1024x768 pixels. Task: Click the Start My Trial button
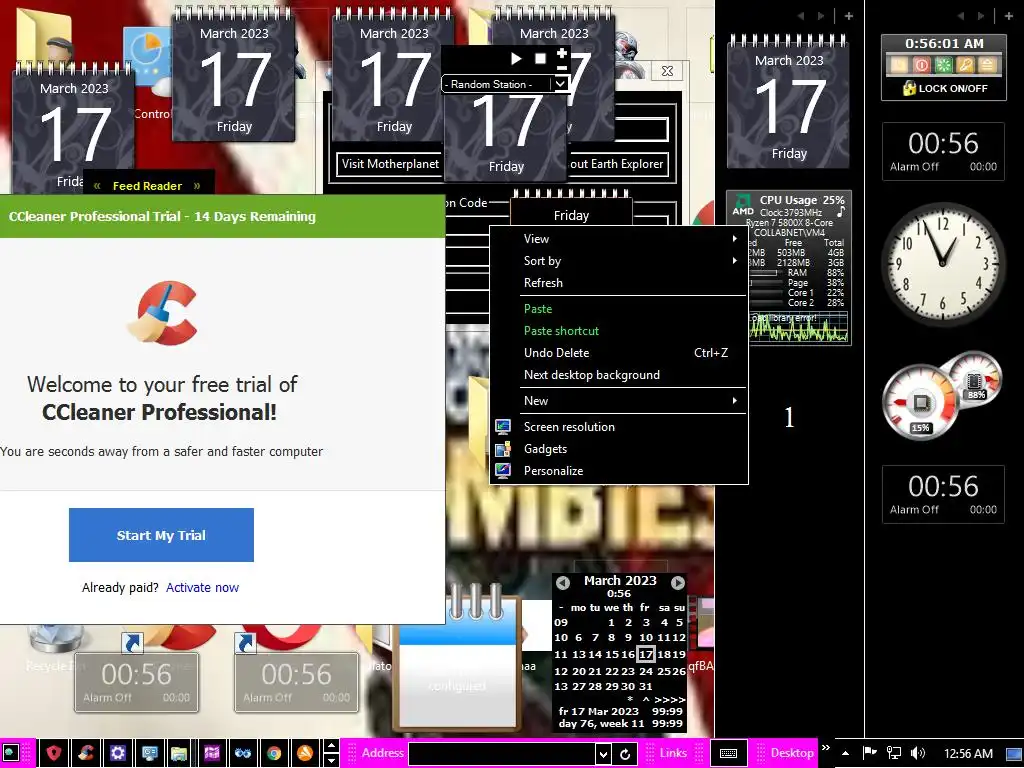161,535
